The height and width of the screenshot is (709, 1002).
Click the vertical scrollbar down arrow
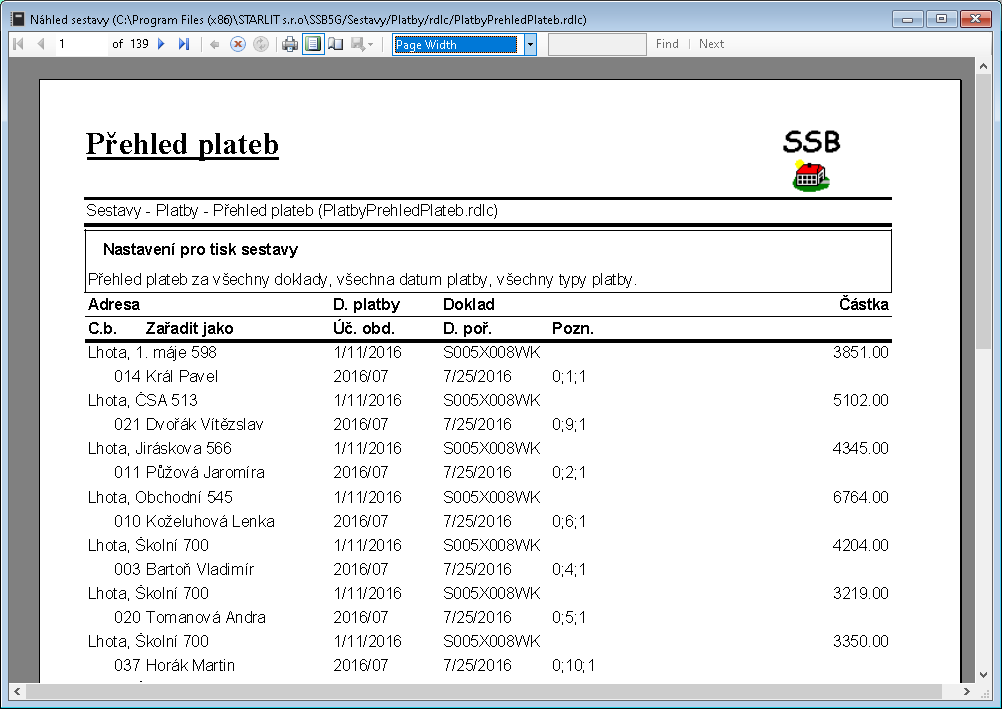click(x=983, y=673)
